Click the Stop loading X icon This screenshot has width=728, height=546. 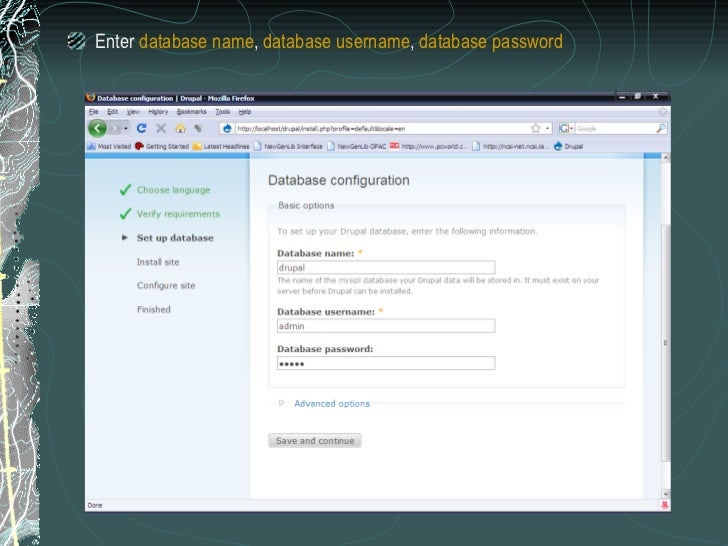(x=161, y=128)
